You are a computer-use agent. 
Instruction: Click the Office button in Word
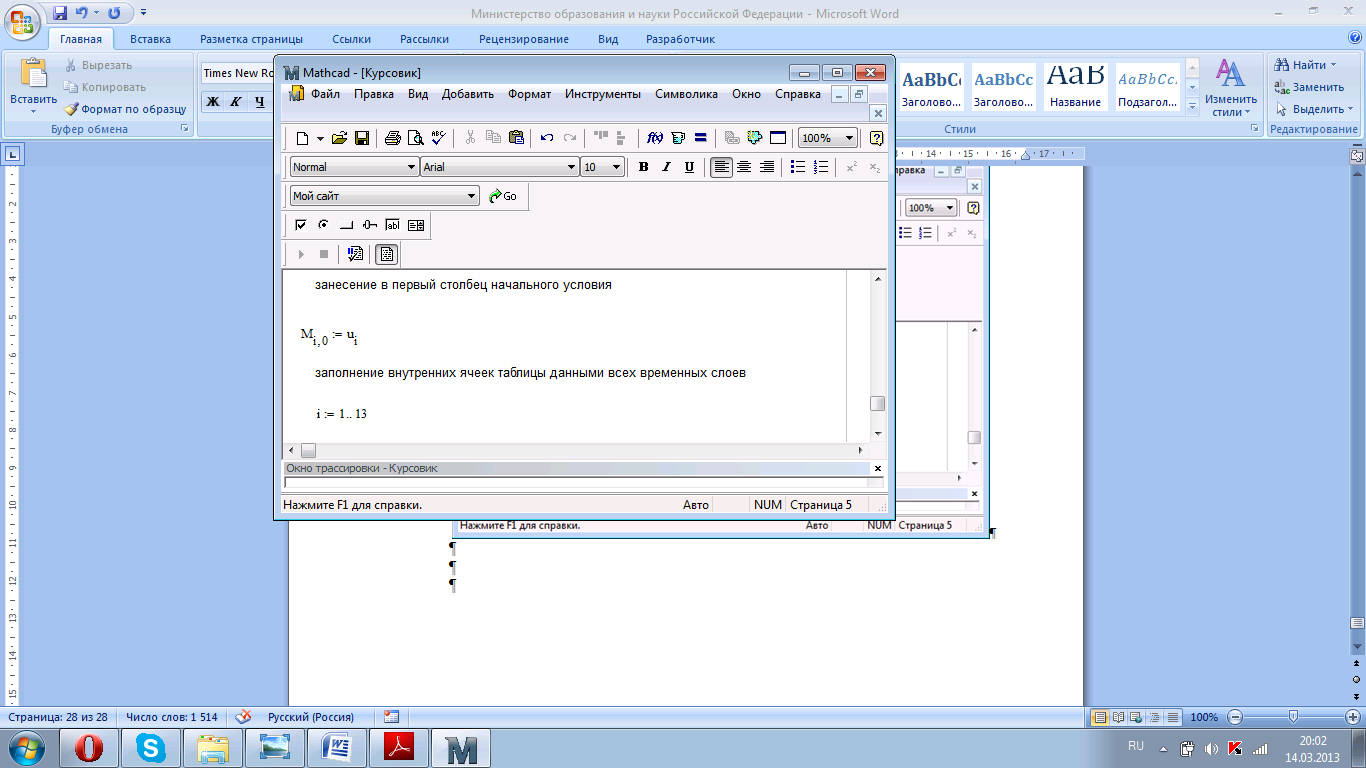pos(23,21)
